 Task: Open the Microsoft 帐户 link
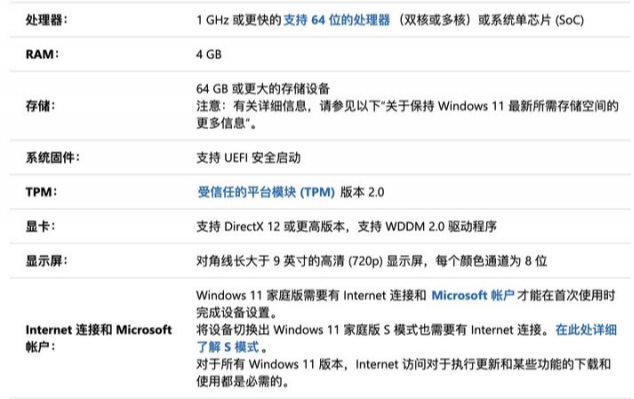point(473,296)
